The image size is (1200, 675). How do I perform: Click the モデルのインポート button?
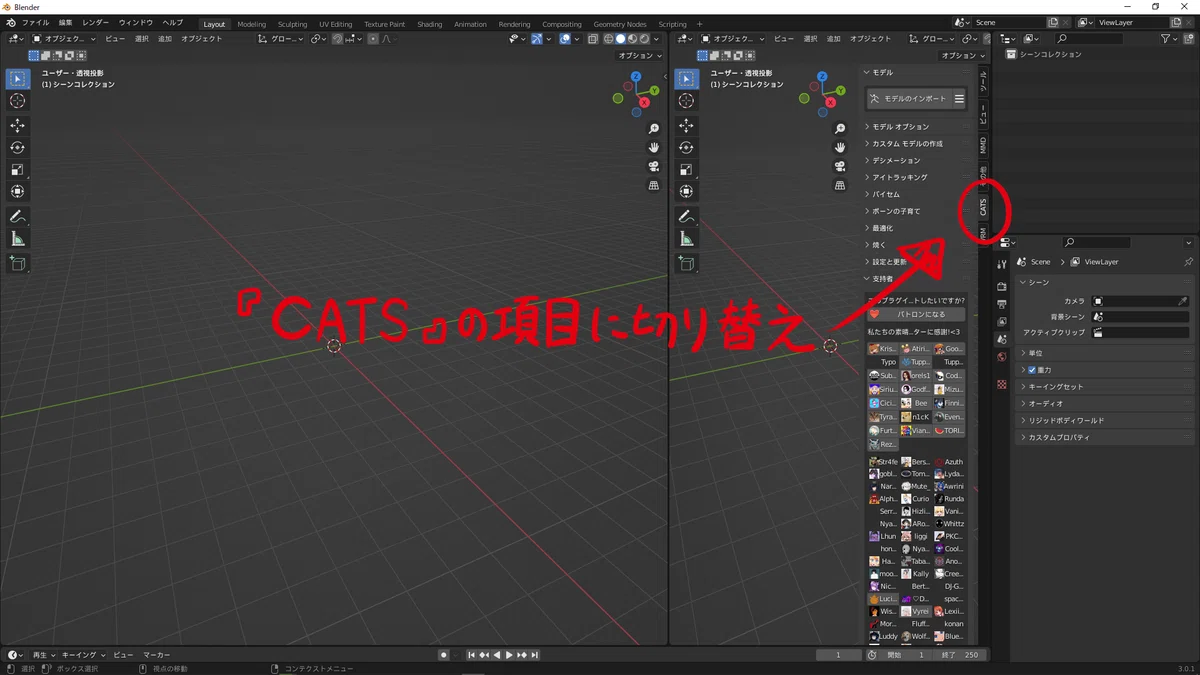click(x=908, y=99)
